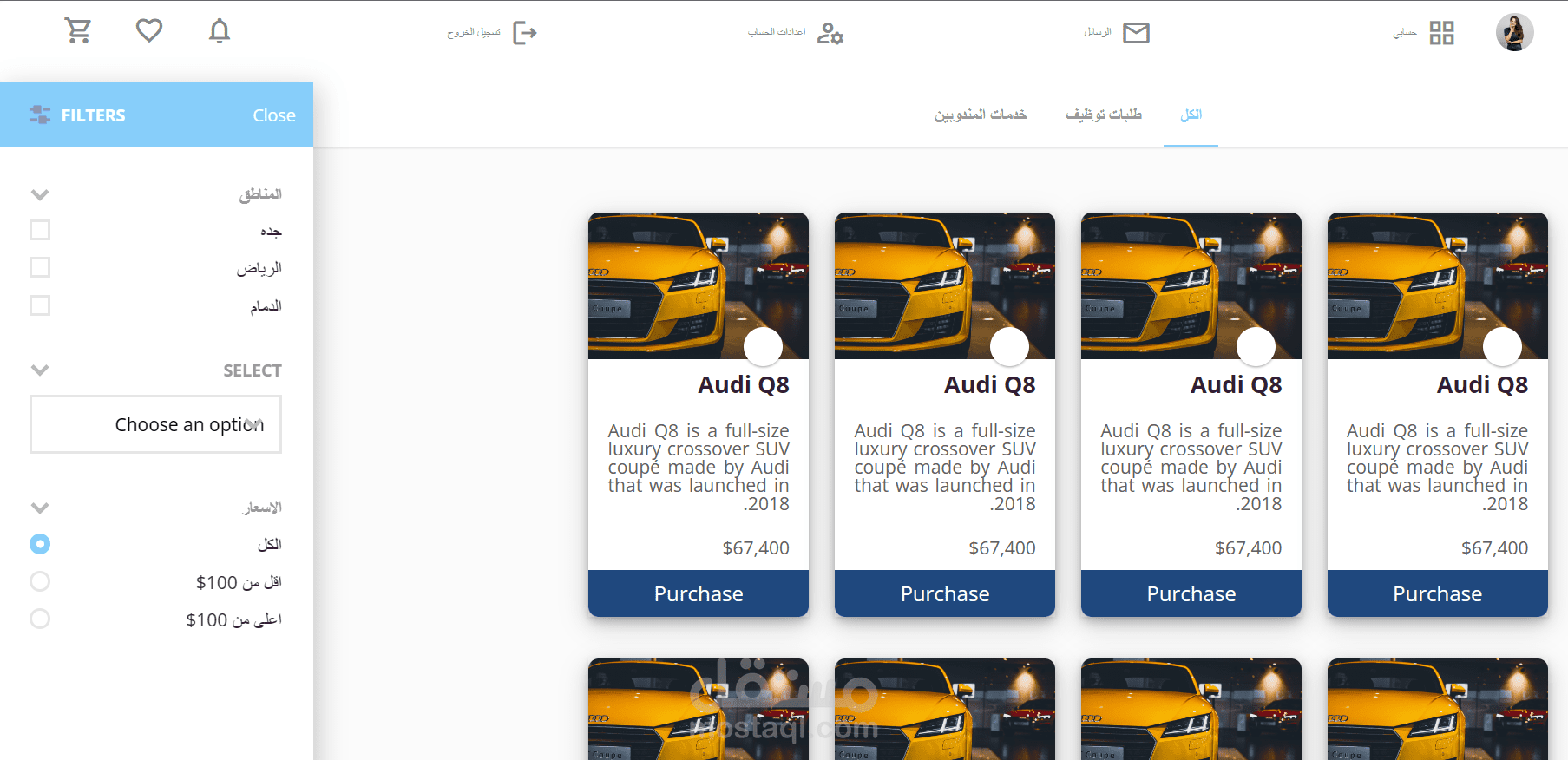The image size is (1568, 760).
Task: Click Audi Q8 title on fourth card
Action: click(x=1482, y=385)
